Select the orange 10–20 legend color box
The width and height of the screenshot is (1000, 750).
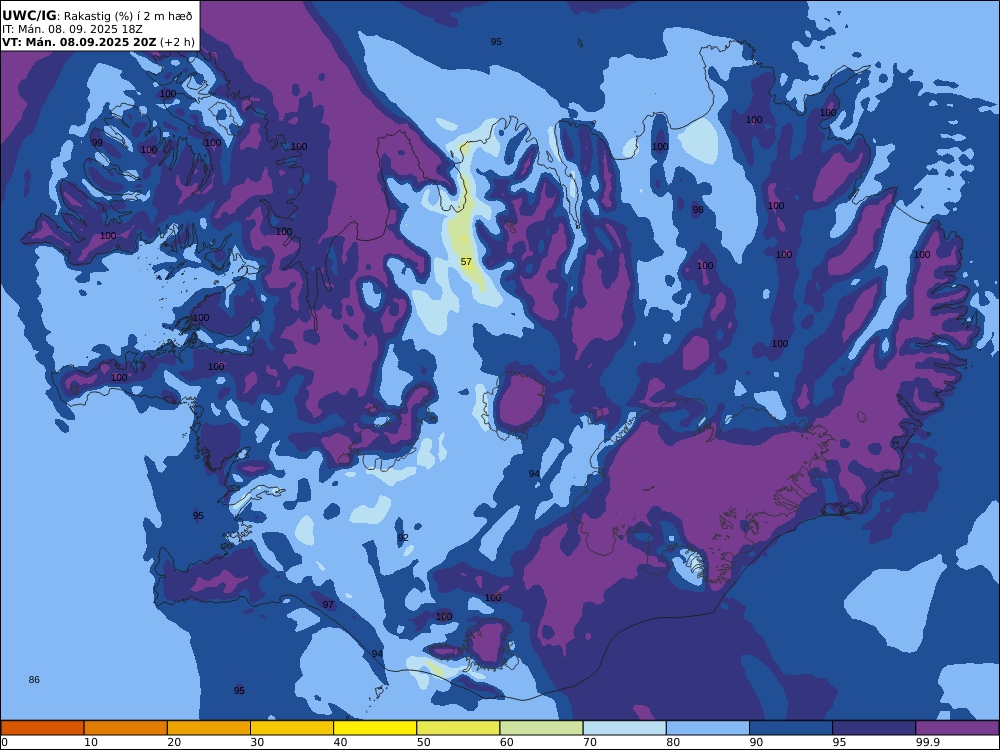(x=126, y=728)
